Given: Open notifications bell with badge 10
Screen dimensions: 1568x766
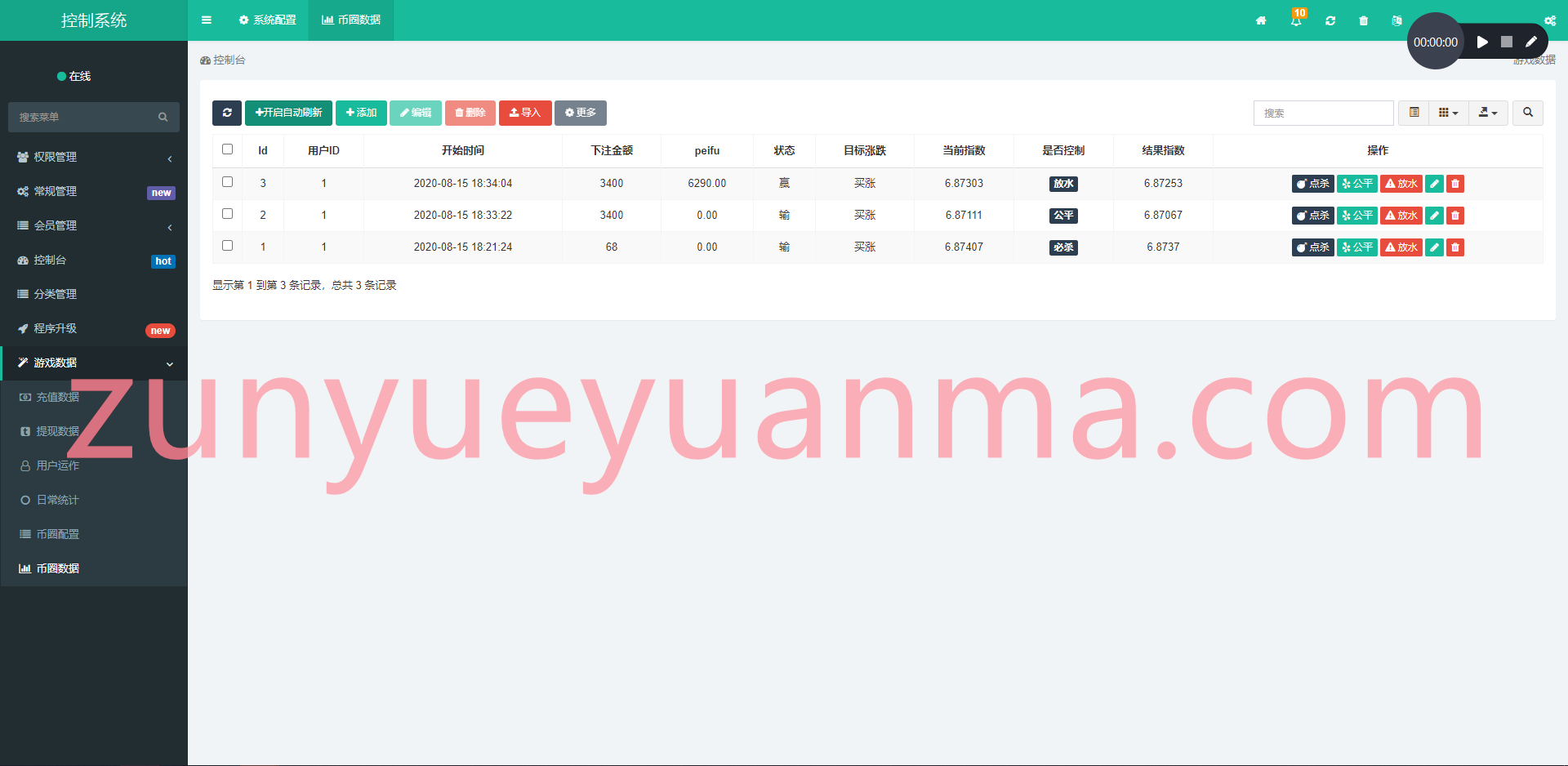Looking at the screenshot, I should [x=1296, y=20].
